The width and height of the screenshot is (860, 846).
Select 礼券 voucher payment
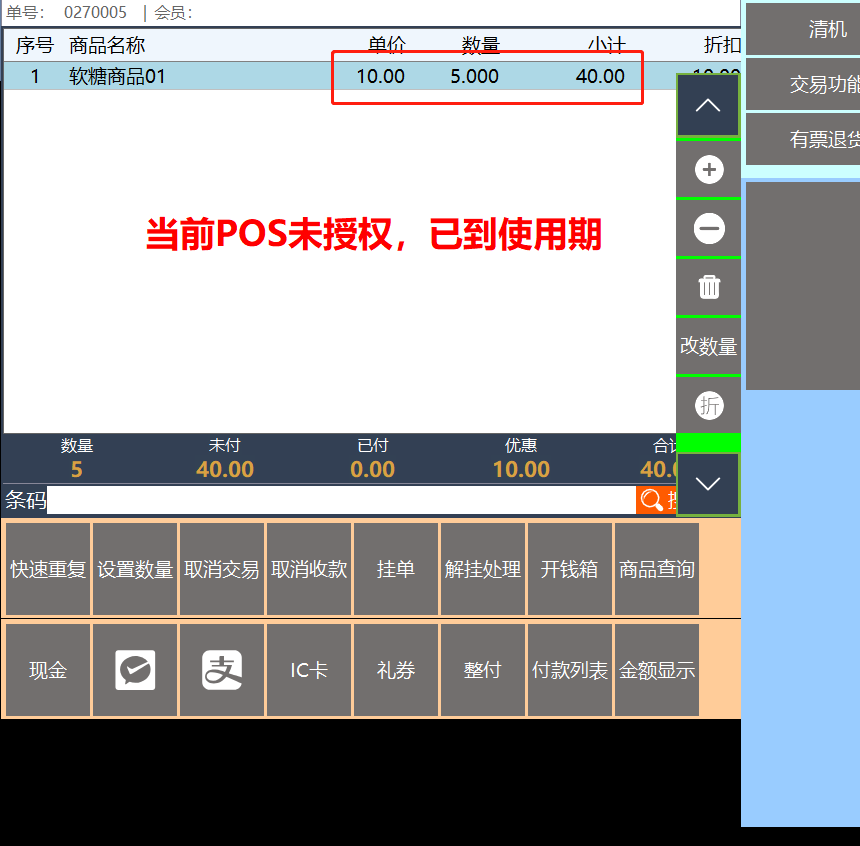[395, 670]
